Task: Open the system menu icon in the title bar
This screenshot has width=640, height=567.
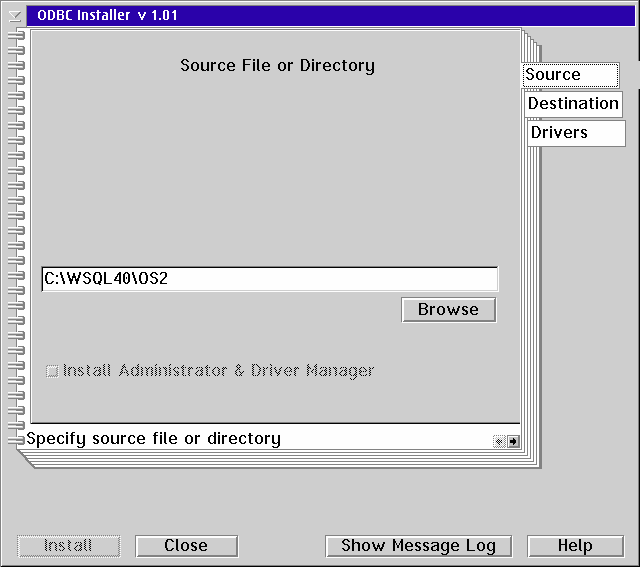Action: click(15, 16)
